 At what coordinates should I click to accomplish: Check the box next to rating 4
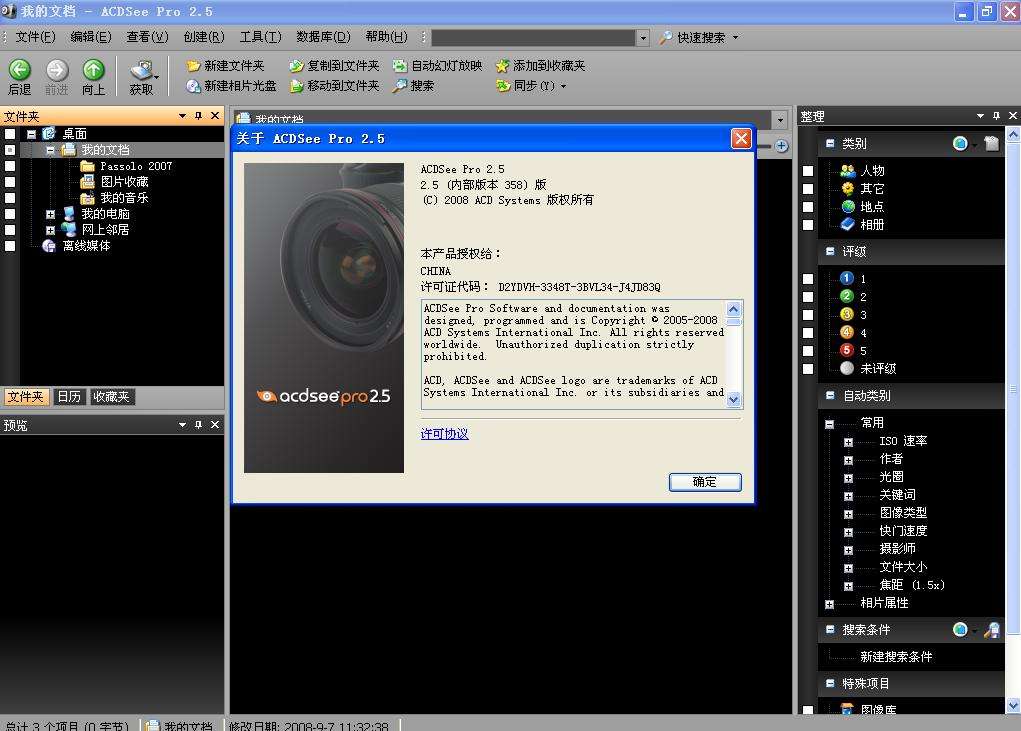point(808,333)
